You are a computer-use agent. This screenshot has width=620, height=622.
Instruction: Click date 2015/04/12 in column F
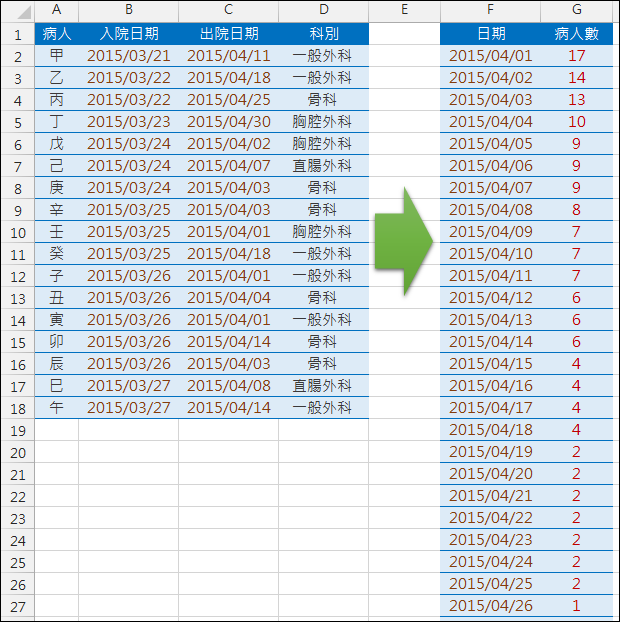[x=490, y=298]
